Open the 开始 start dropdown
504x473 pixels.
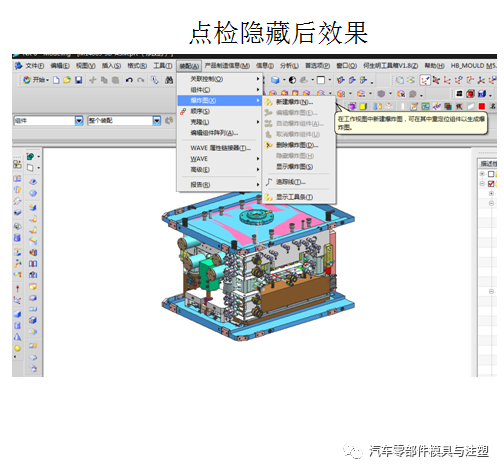pos(36,80)
